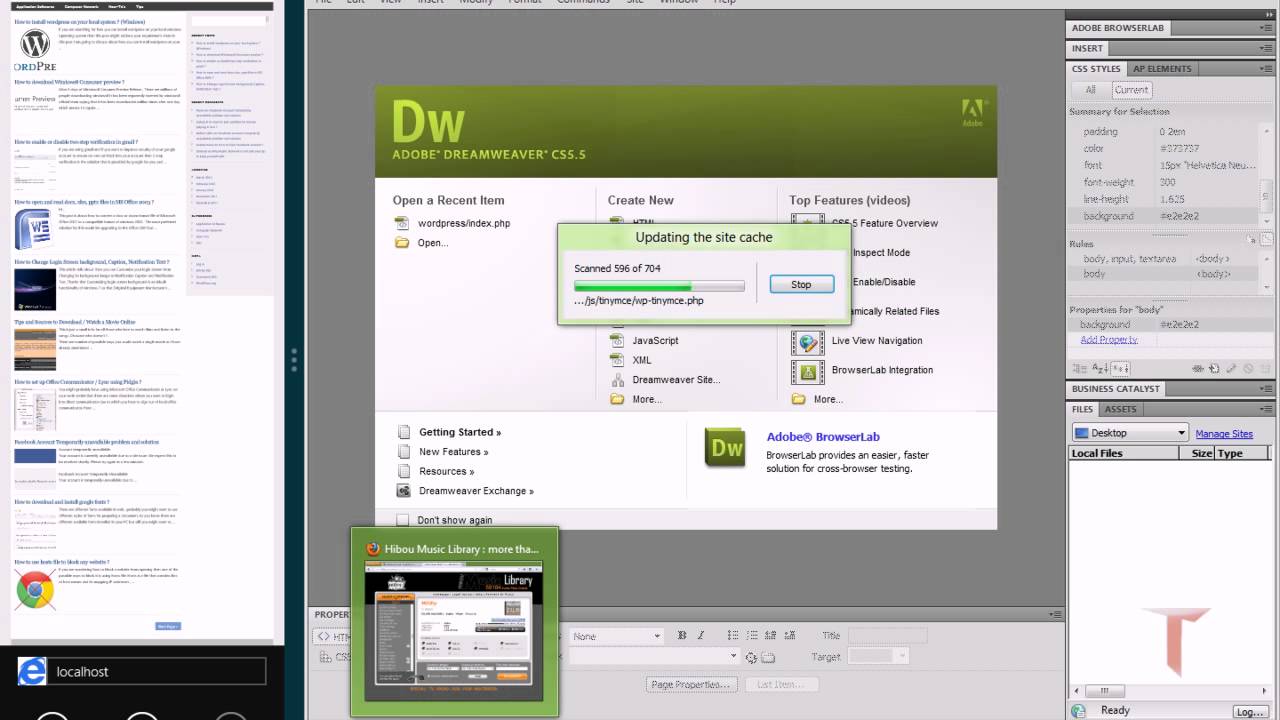
Task: Click the Disable CSS property icon
Action: [x=1247, y=369]
